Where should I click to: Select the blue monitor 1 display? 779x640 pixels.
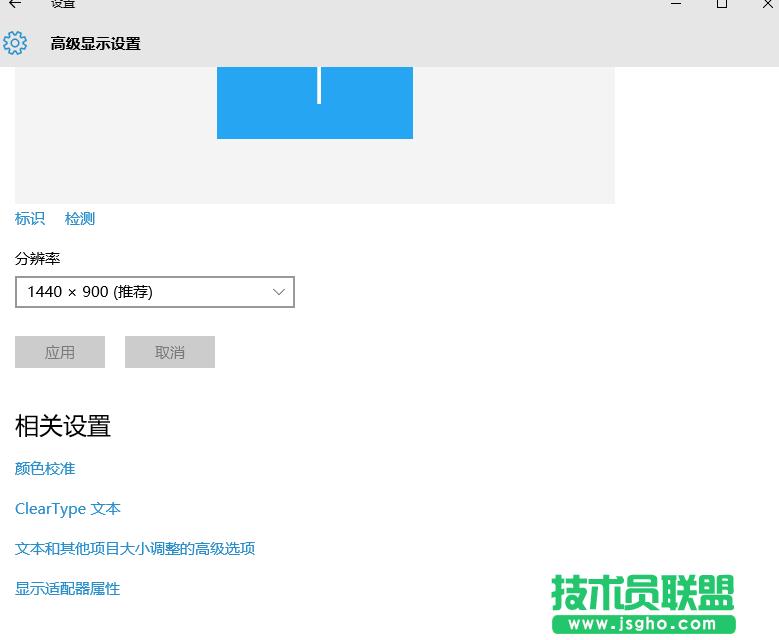pyautogui.click(x=314, y=102)
